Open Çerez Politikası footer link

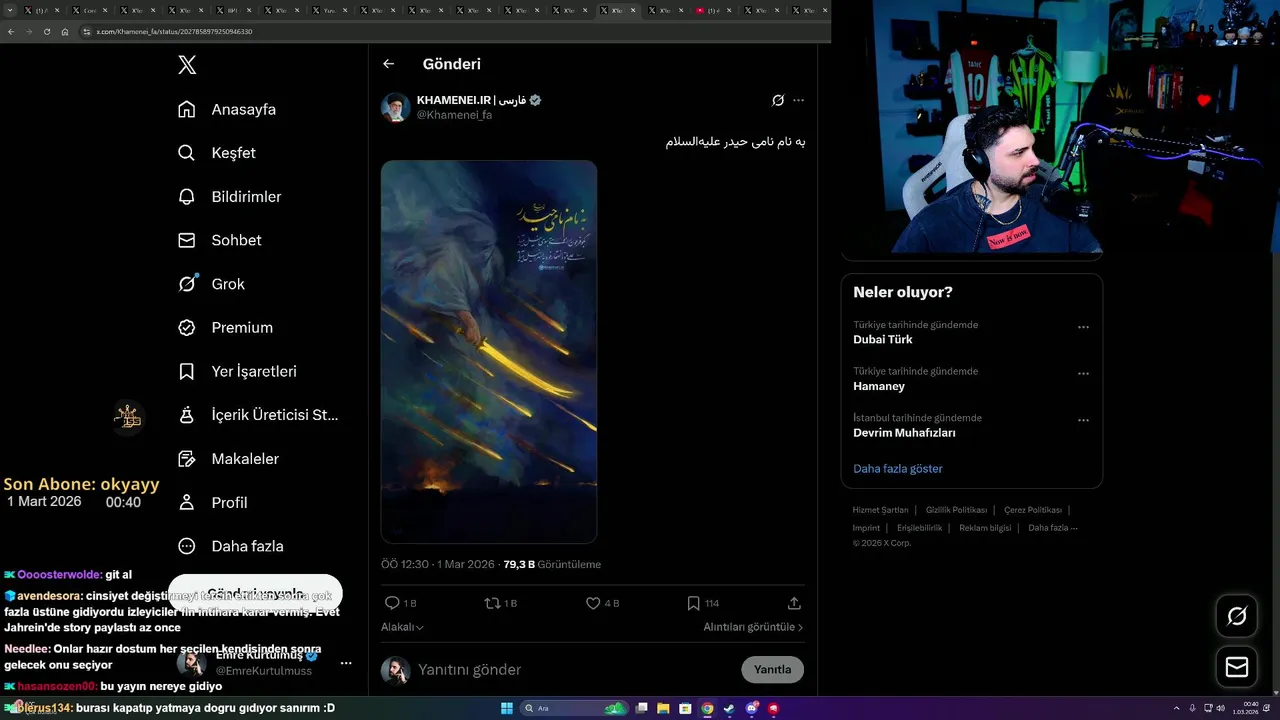click(x=1033, y=510)
